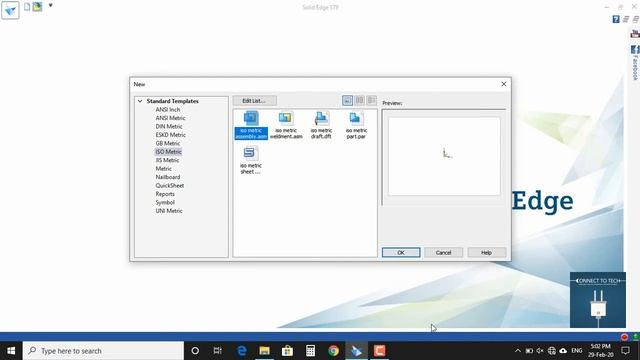640x360 pixels.
Task: Click Cancel in the New dialog
Action: coord(443,253)
